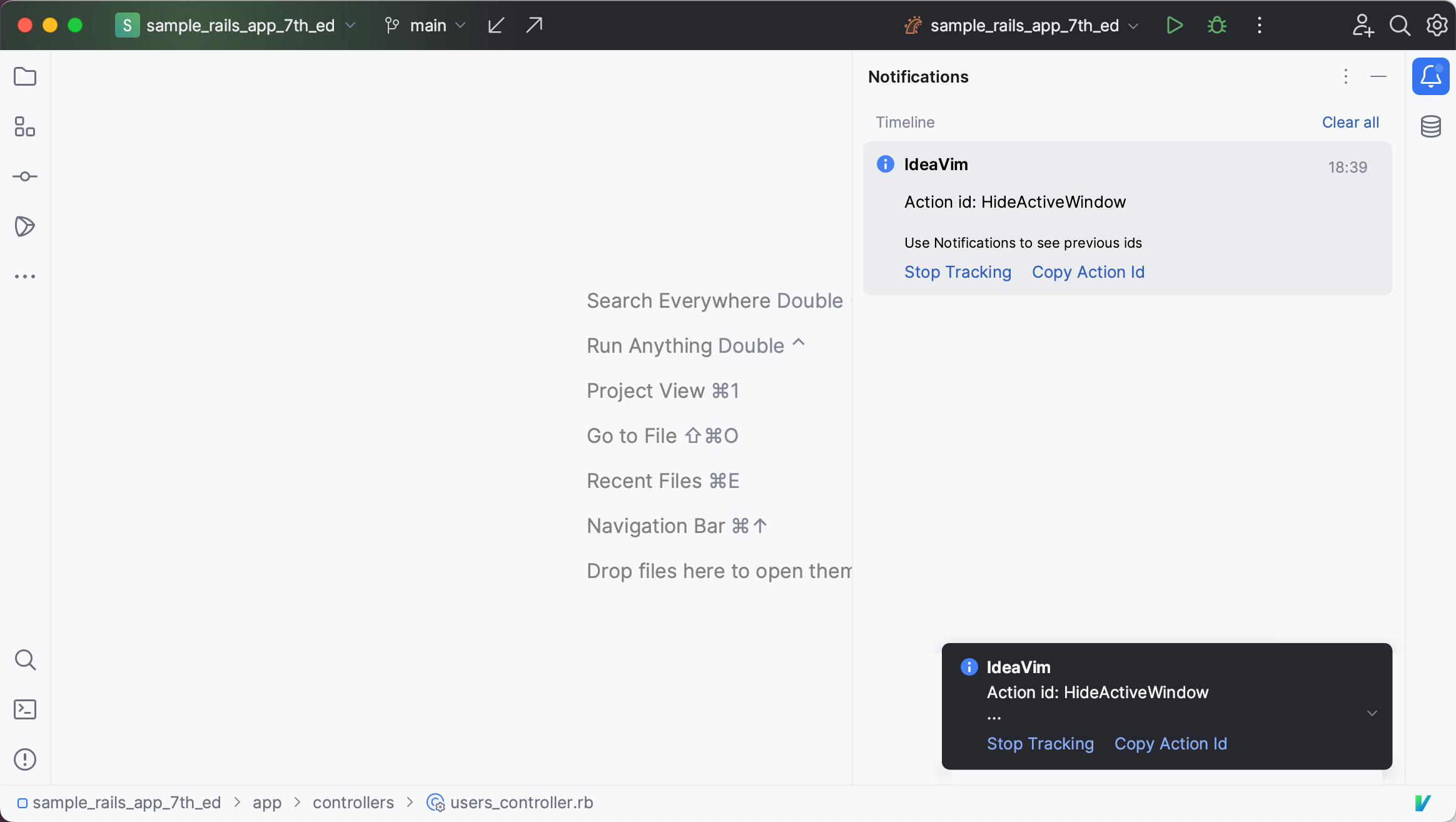The image size is (1456, 822).
Task: Open the main branch dropdown
Action: [427, 25]
